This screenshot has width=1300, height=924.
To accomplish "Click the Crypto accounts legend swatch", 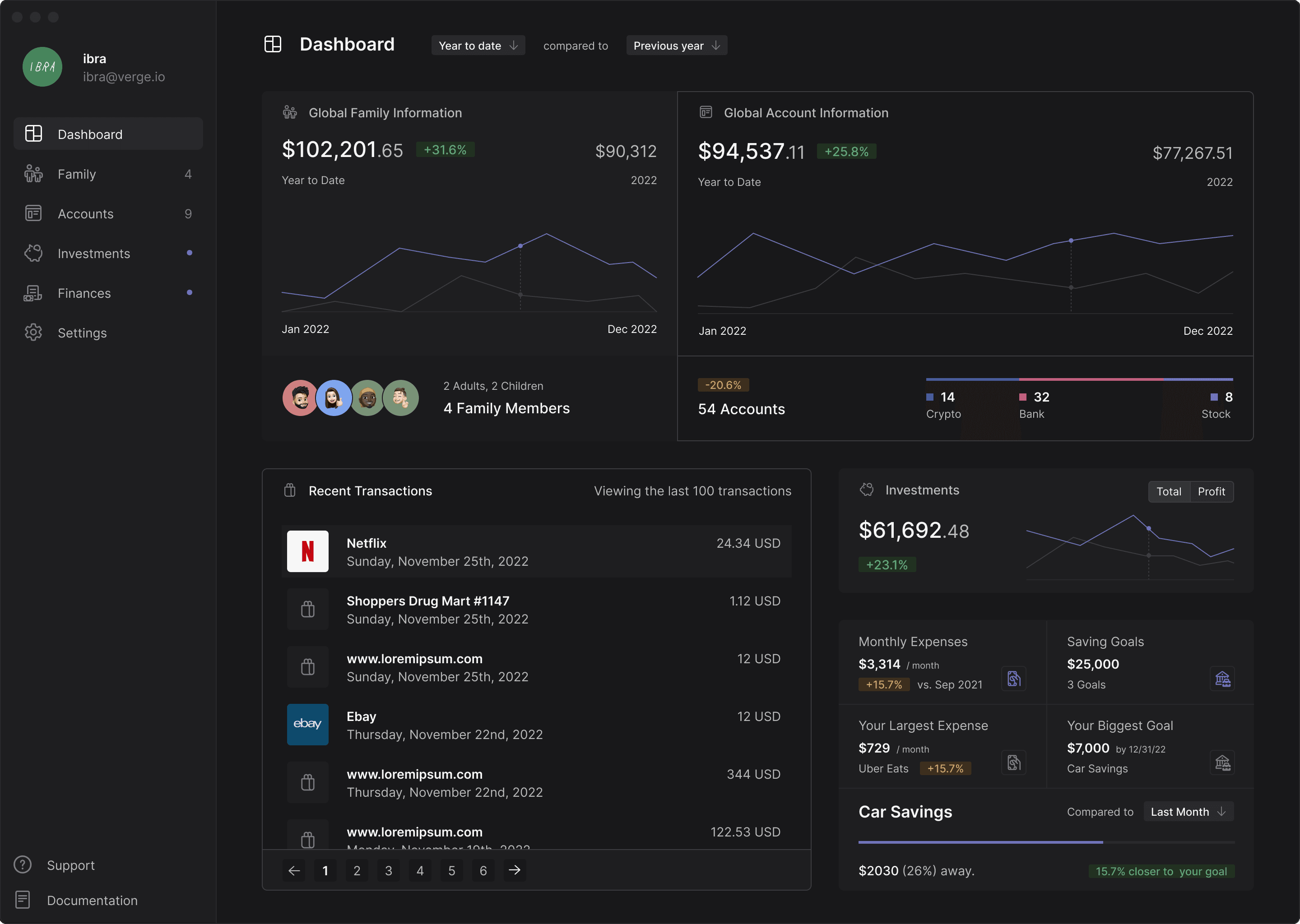I will click(x=929, y=397).
